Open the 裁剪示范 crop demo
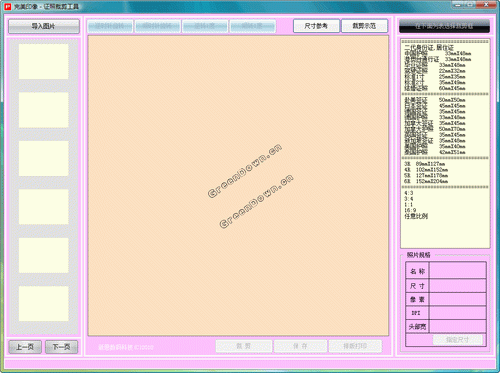500x373 pixels. coord(365,26)
